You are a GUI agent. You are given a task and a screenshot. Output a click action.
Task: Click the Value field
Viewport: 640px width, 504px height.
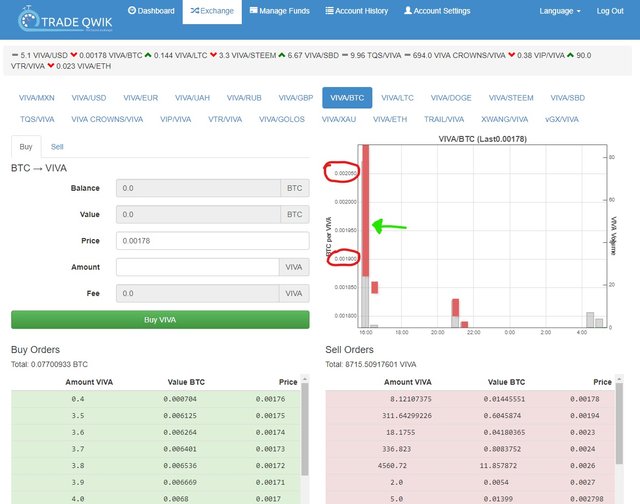point(198,214)
